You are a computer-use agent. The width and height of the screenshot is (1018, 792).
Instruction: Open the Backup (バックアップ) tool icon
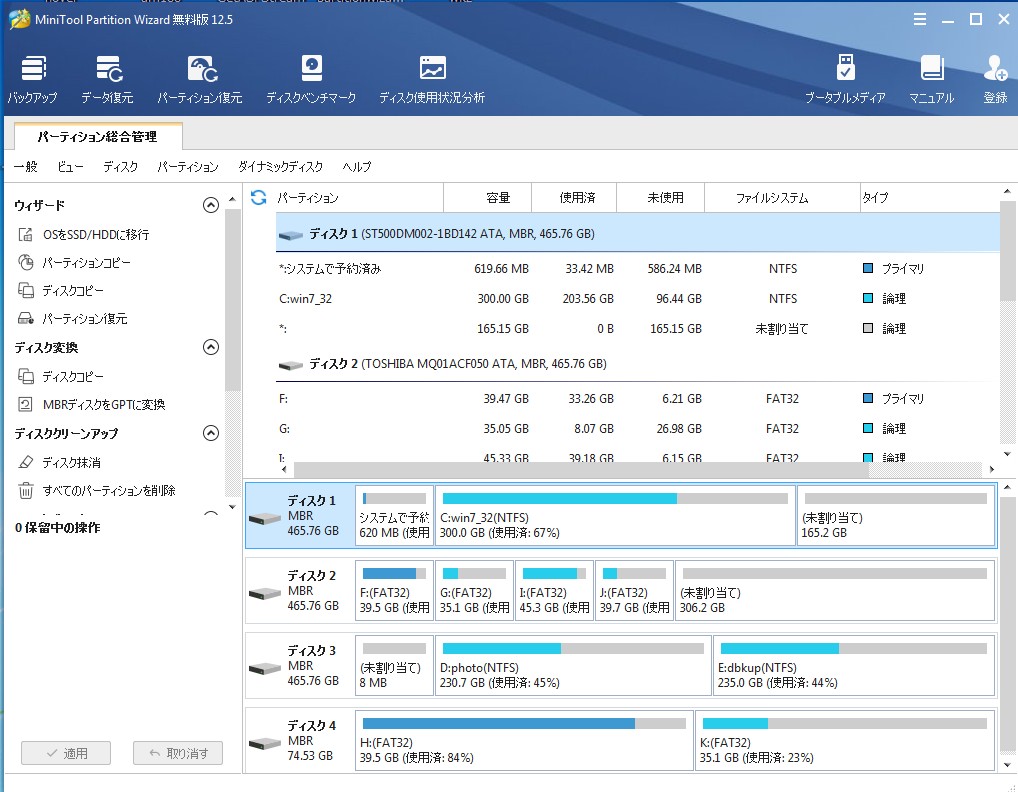coord(33,68)
